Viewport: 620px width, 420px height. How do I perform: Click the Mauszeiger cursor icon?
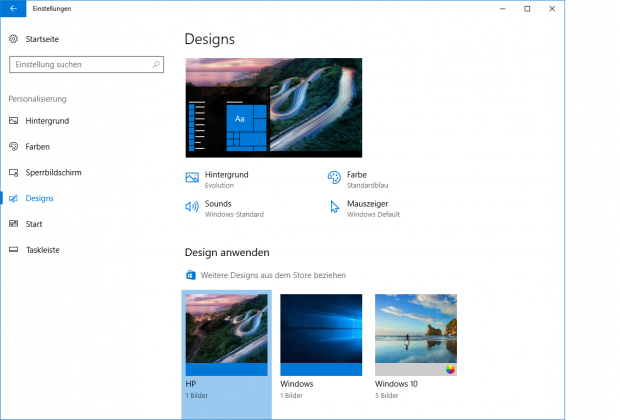(x=335, y=206)
